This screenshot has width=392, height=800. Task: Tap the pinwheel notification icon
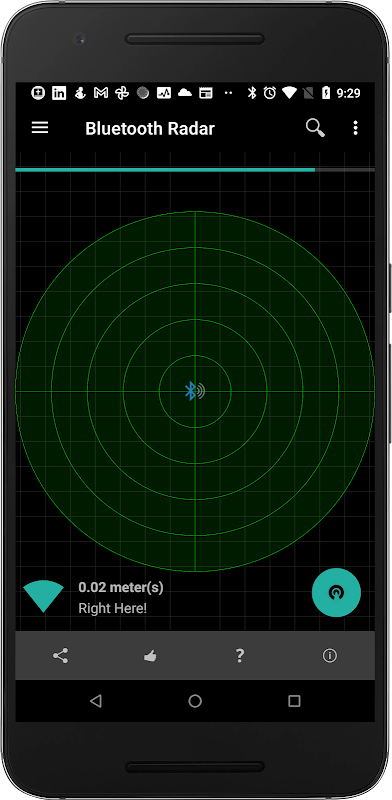click(x=122, y=93)
